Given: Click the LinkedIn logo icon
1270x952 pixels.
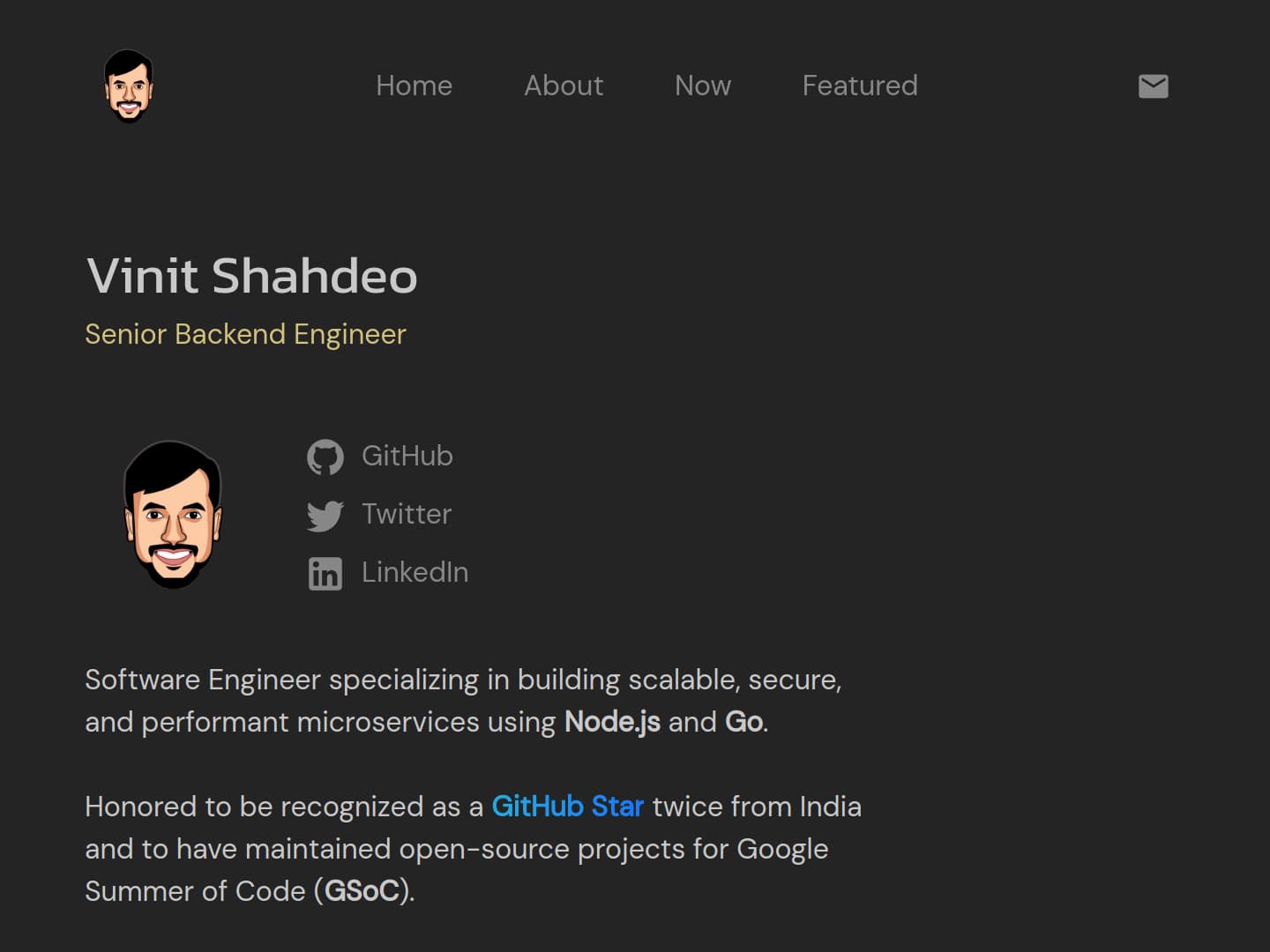Looking at the screenshot, I should click(x=325, y=574).
